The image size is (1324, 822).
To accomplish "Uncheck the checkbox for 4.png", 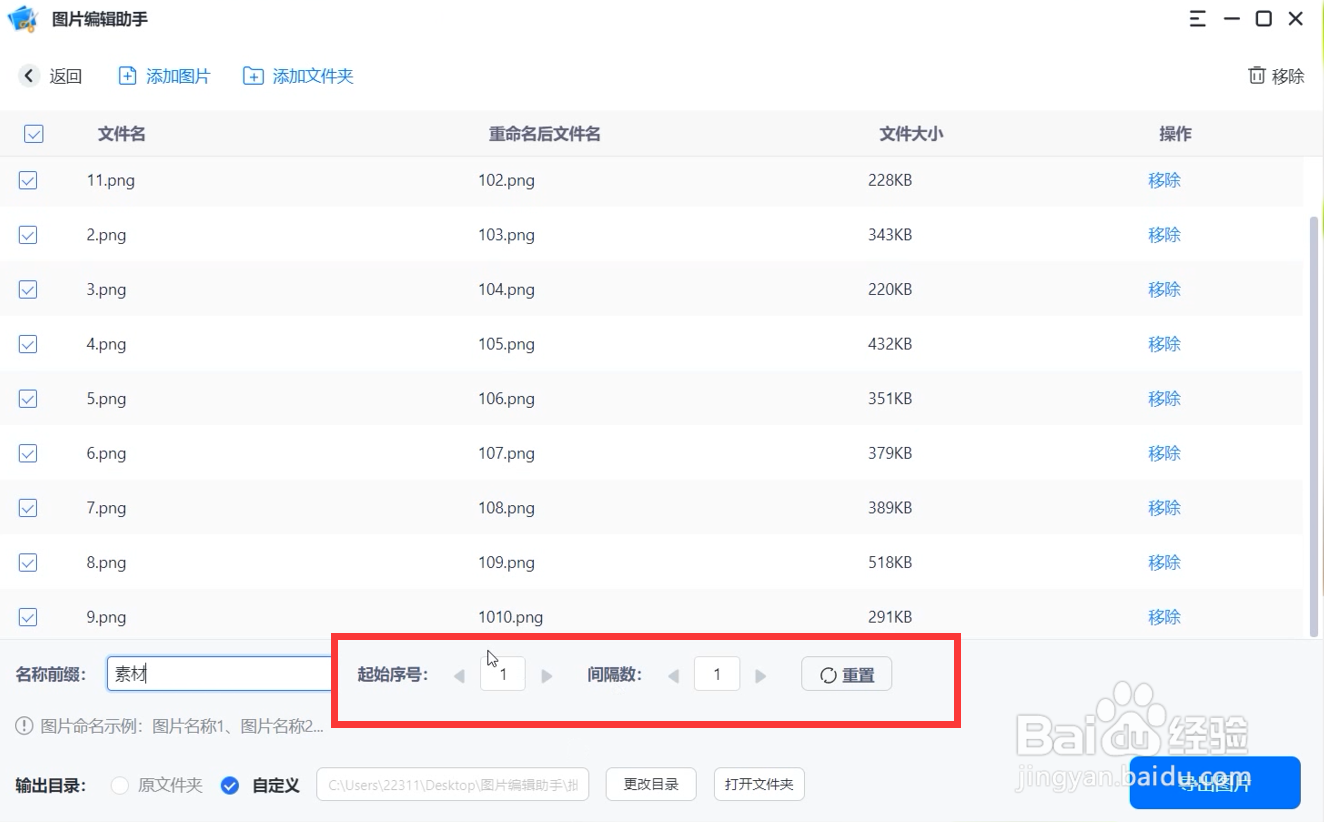I will point(28,344).
